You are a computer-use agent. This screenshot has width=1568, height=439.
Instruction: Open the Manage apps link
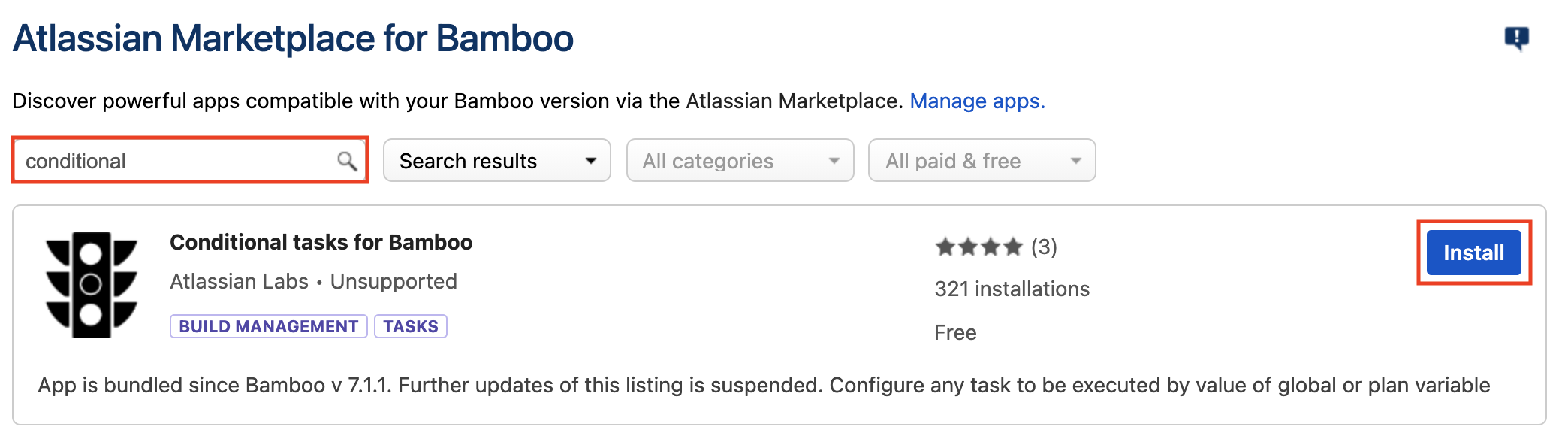point(977,101)
